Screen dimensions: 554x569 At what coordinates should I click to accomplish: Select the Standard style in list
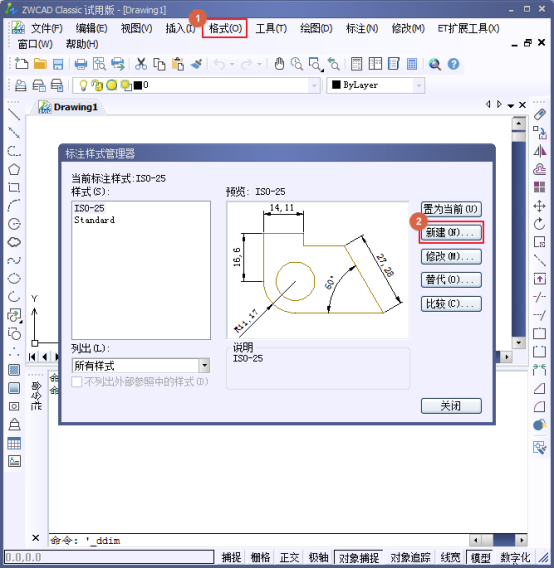[x=94, y=220]
